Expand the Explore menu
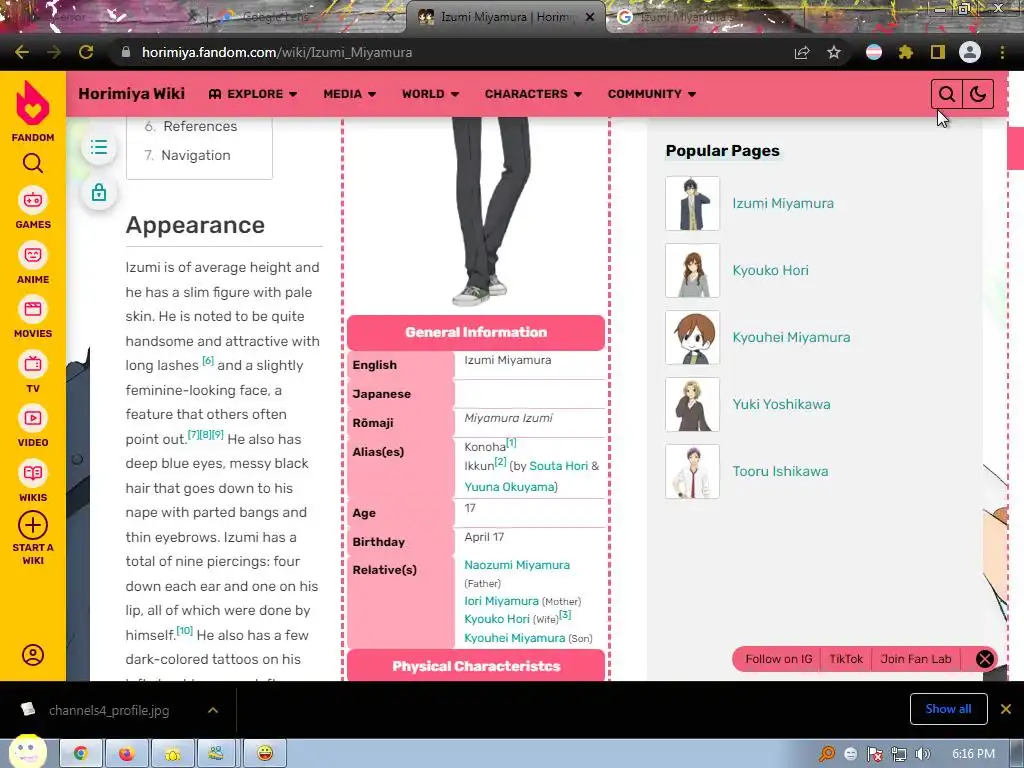1024x768 pixels. tap(253, 94)
